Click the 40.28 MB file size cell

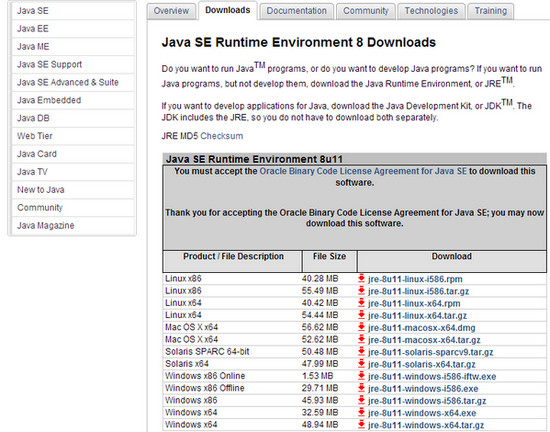(x=320, y=279)
